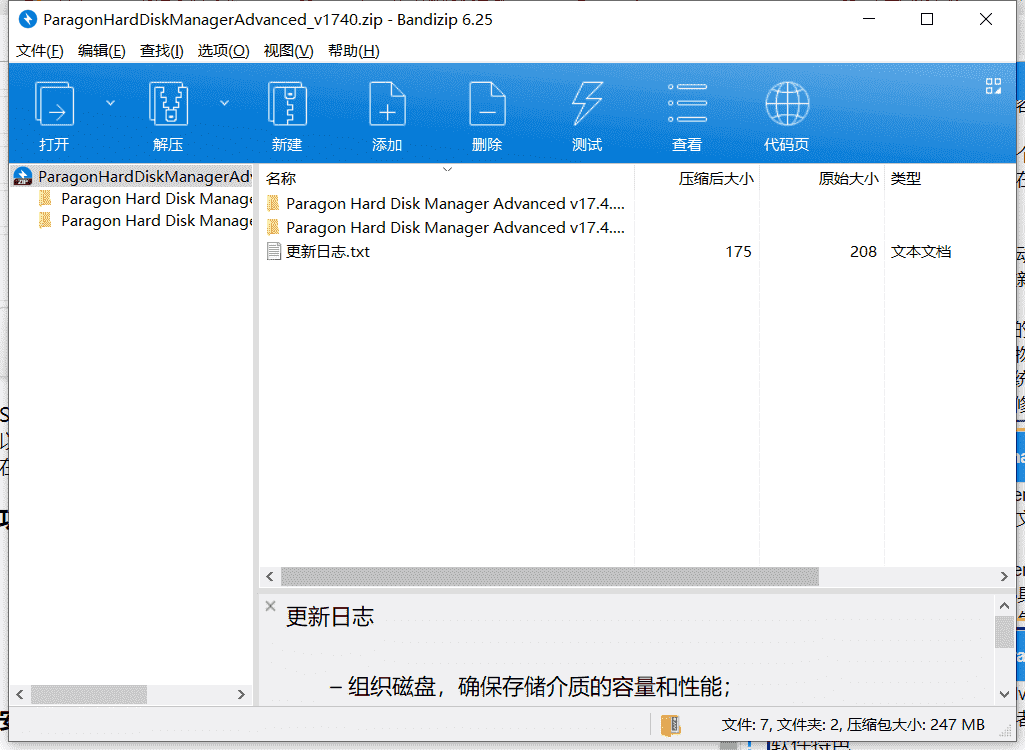Select the second Paragon Hard Disk Manage tree folder

tap(145, 221)
